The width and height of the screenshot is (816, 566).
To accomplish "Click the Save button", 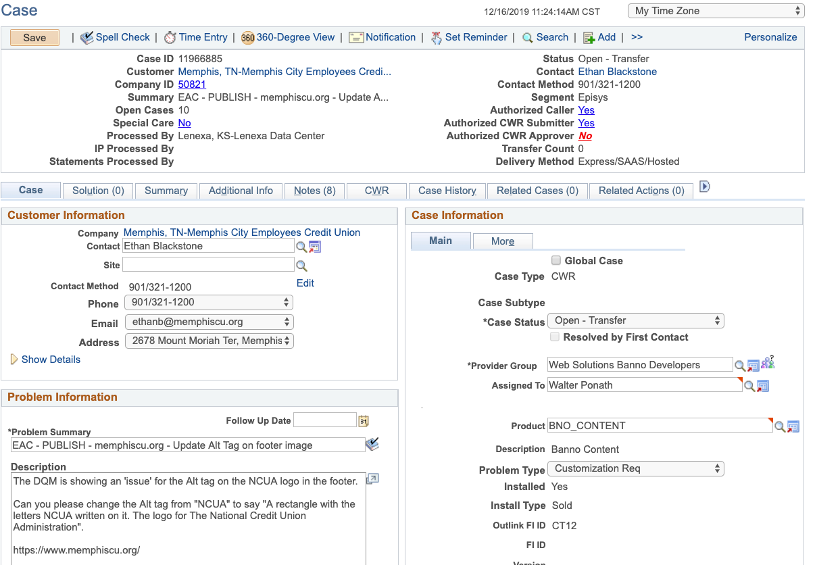I will [34, 38].
